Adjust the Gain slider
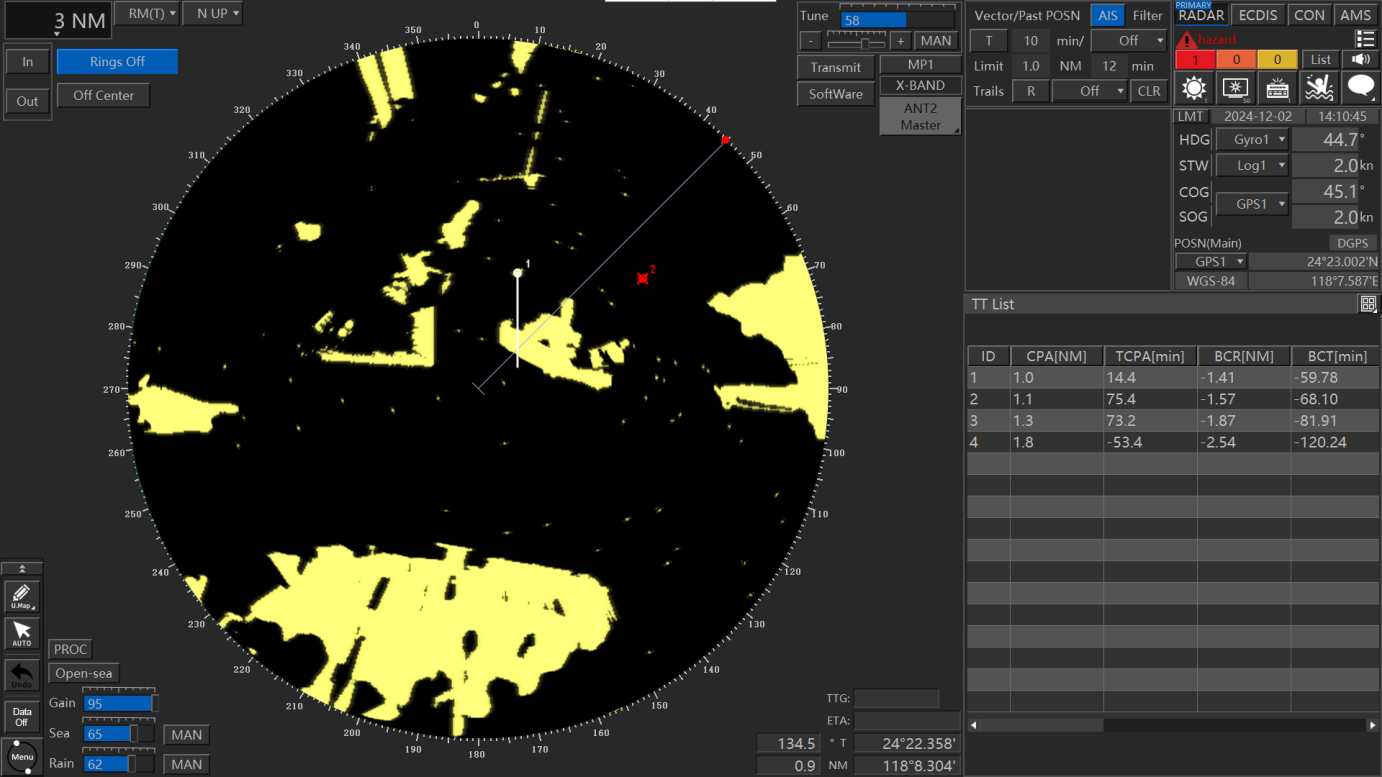The image size is (1382, 777). click(x=118, y=702)
